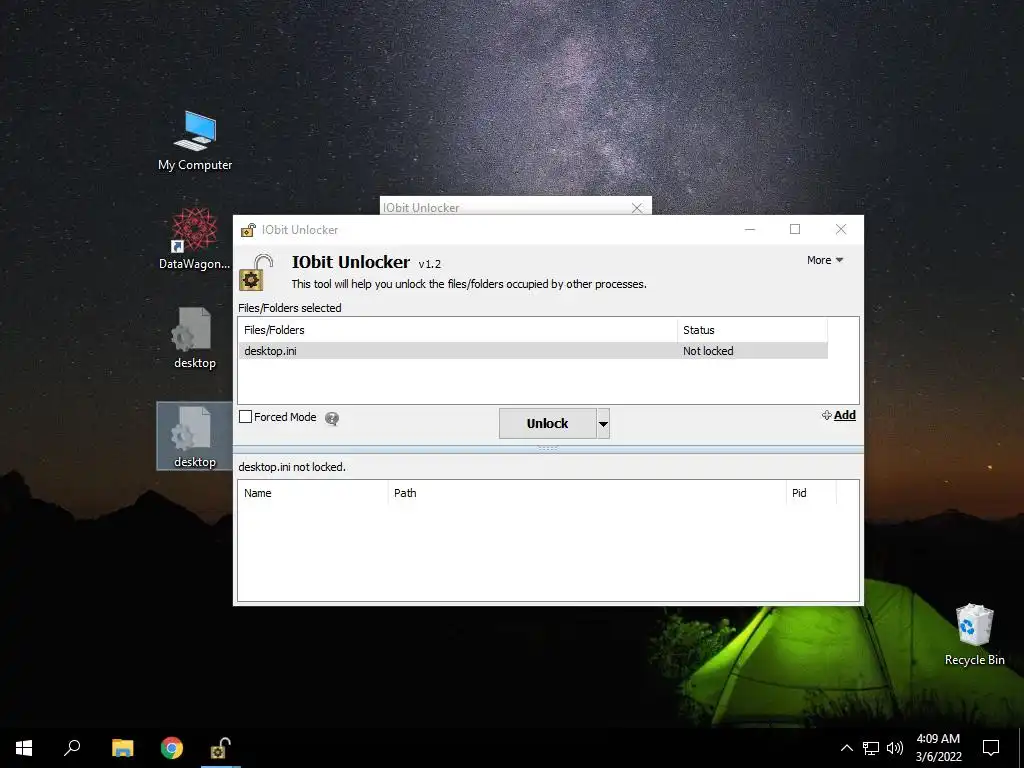Launch Chrome from the taskbar
Viewport: 1024px width, 768px height.
point(172,748)
